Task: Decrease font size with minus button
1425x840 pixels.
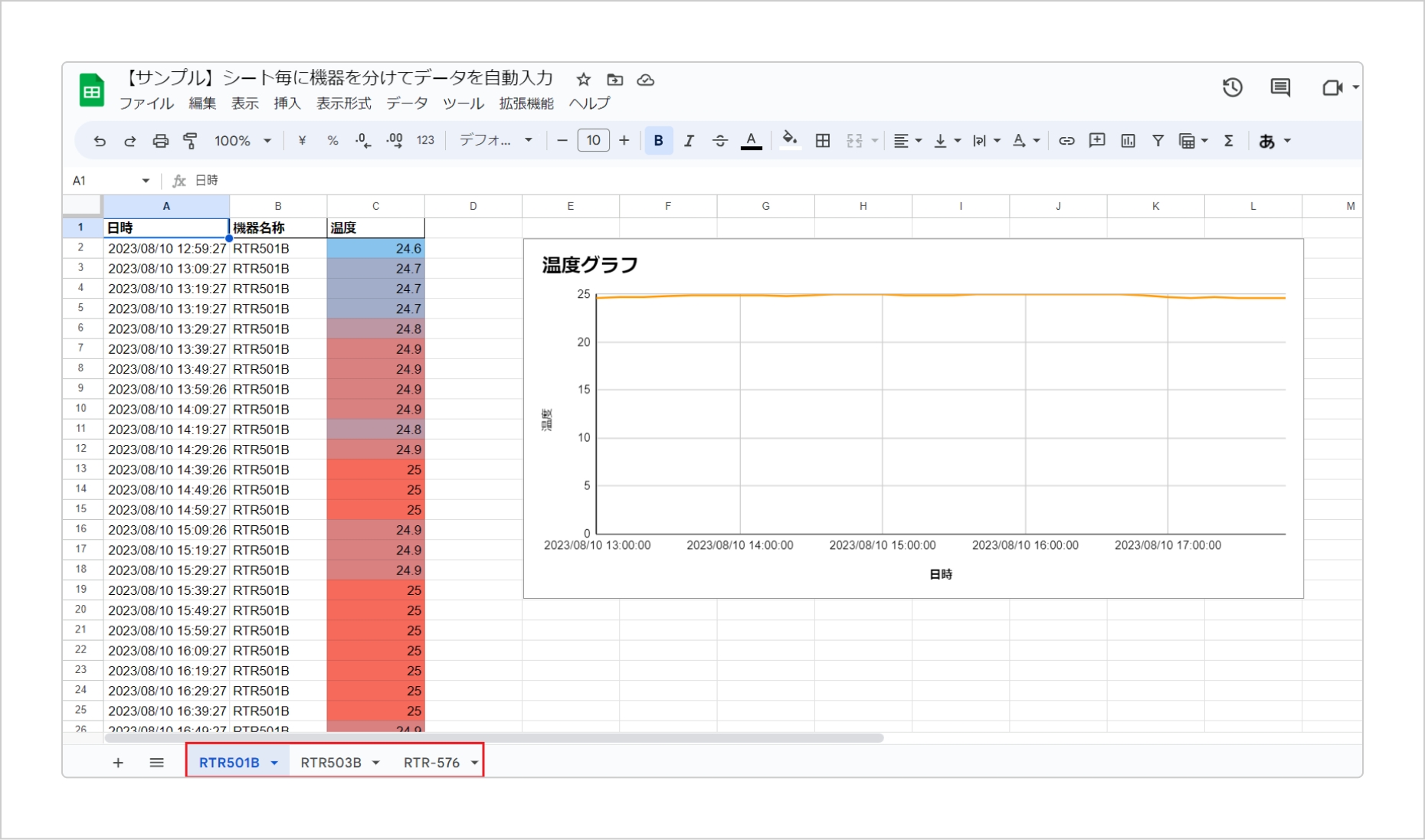Action: (x=562, y=140)
